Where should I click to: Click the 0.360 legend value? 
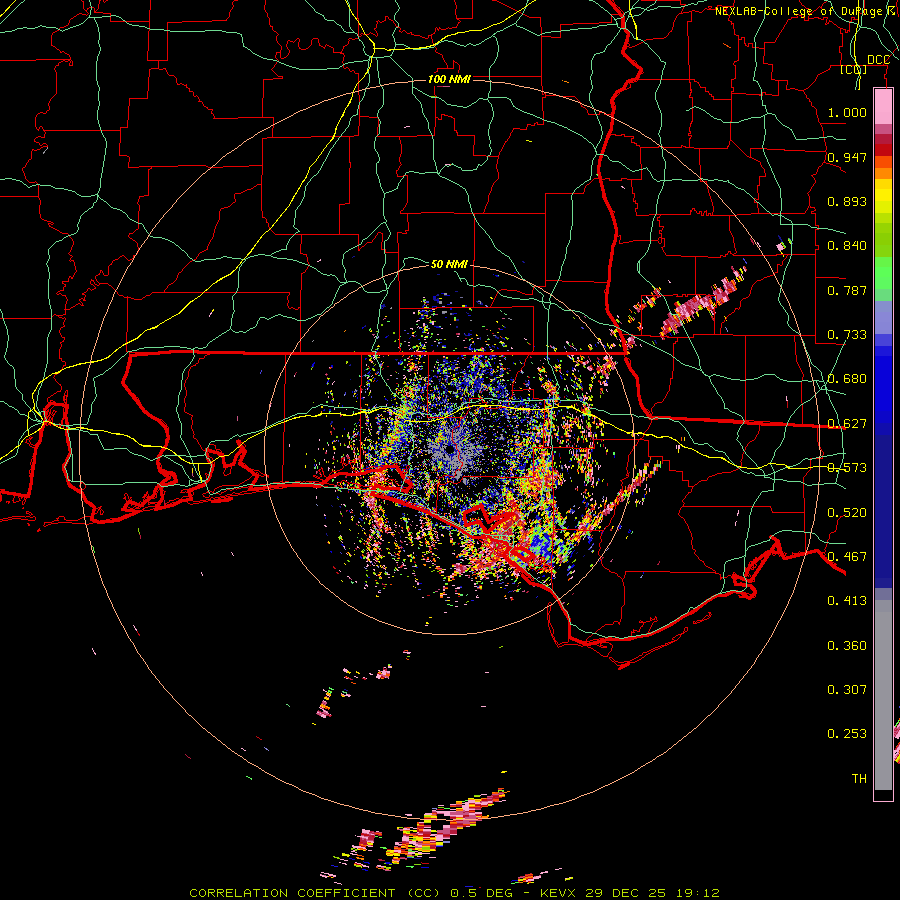pyautogui.click(x=847, y=646)
